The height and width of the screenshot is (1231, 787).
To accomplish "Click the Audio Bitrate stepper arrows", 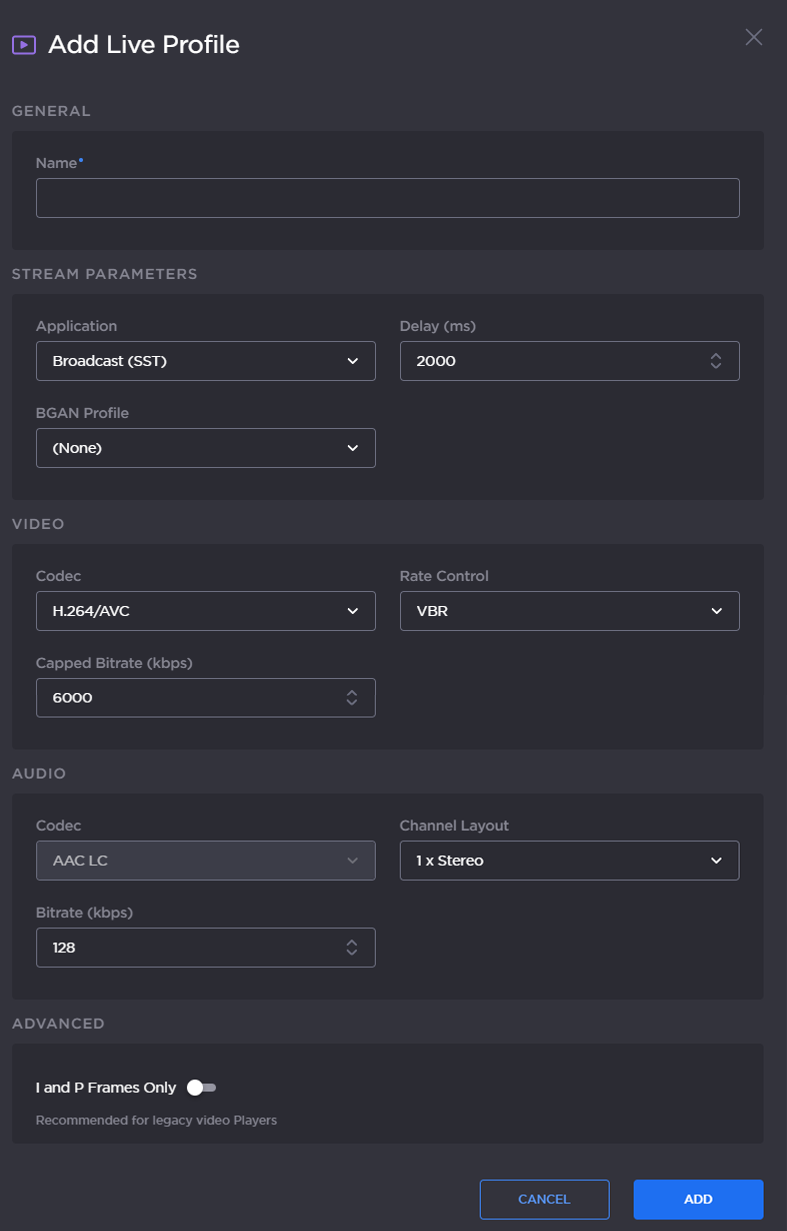I will (x=352, y=947).
